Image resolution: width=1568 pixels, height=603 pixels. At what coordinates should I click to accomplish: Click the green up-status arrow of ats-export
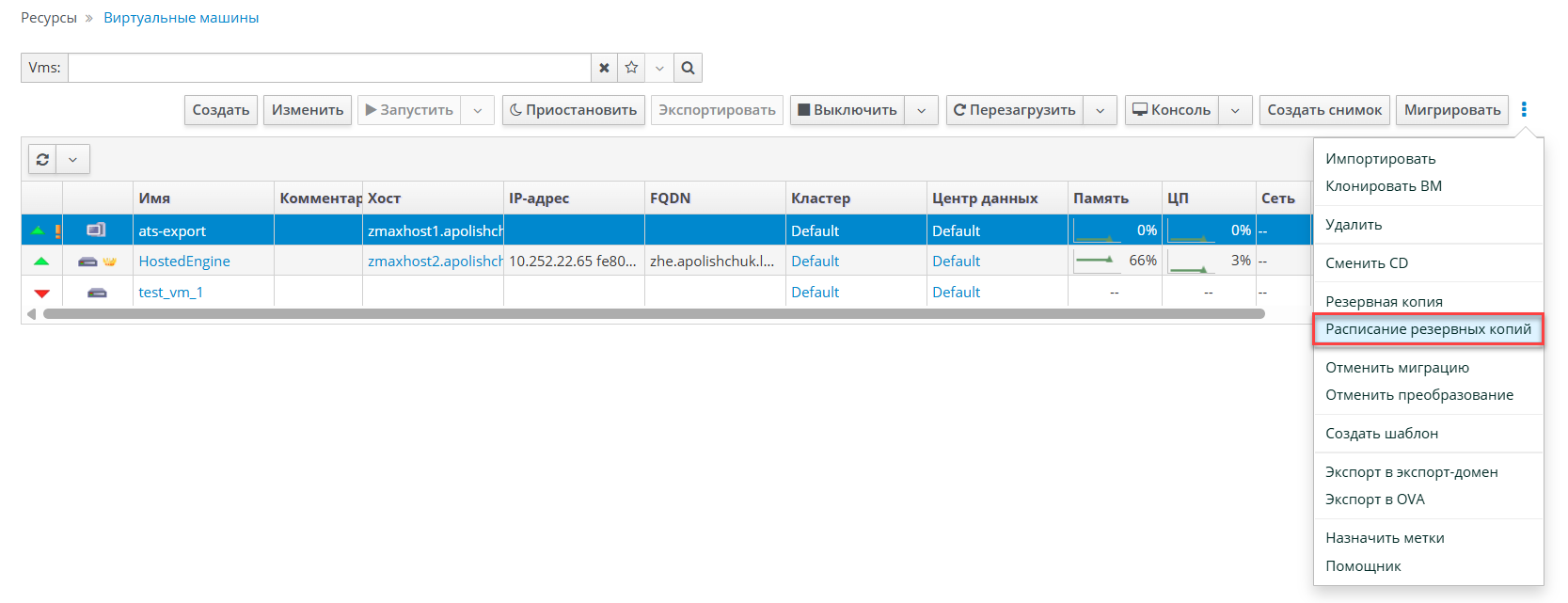[x=38, y=230]
